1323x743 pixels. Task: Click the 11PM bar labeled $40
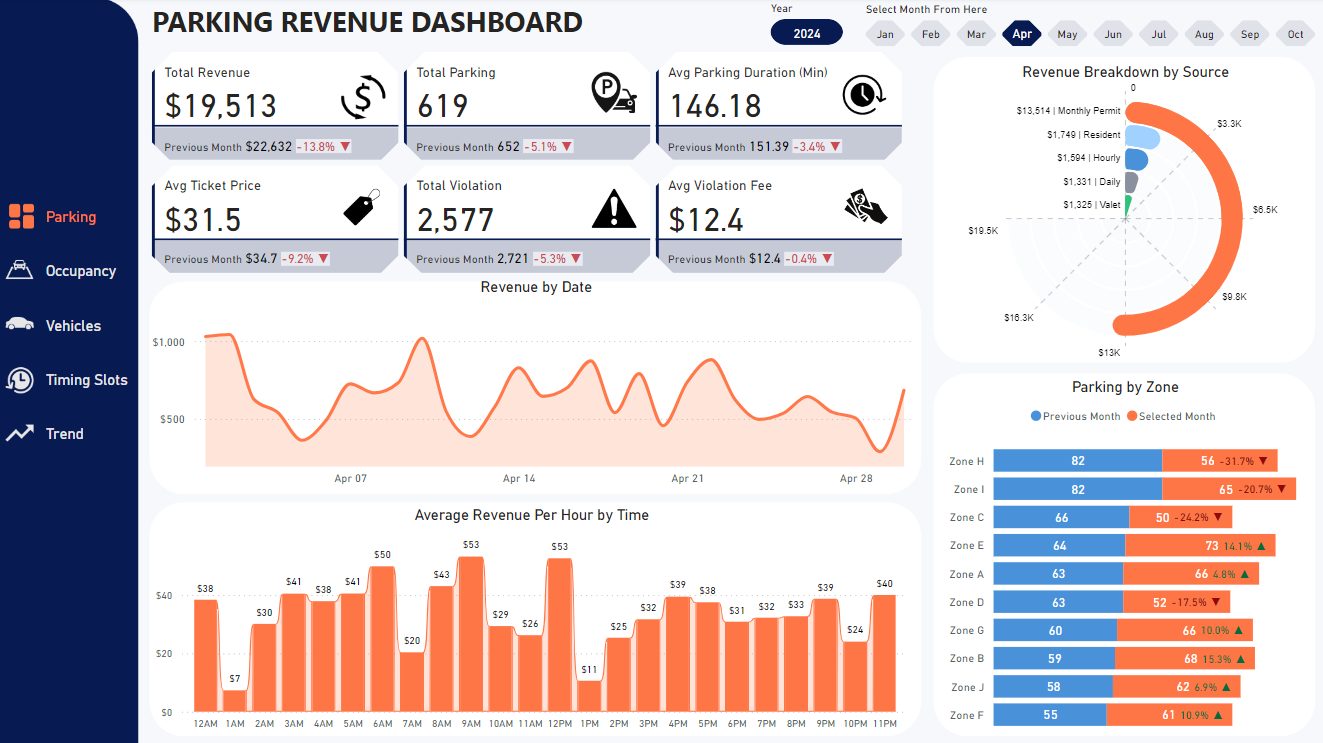point(884,654)
